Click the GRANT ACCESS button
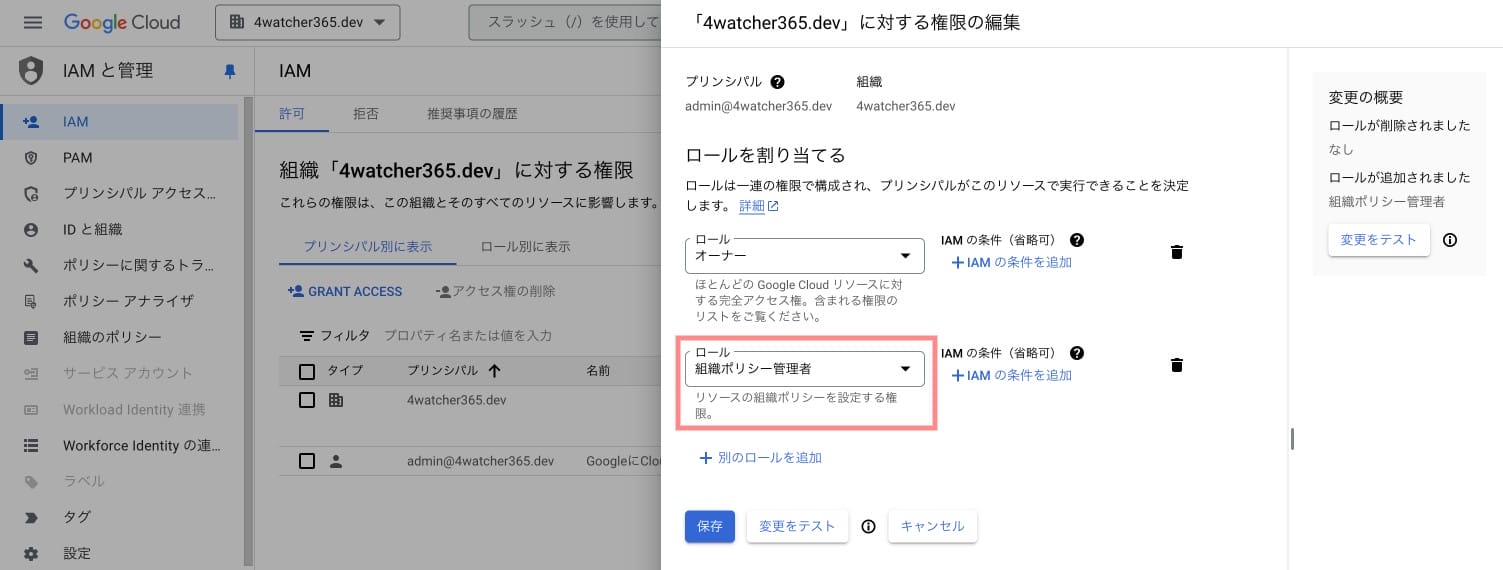 tap(345, 291)
